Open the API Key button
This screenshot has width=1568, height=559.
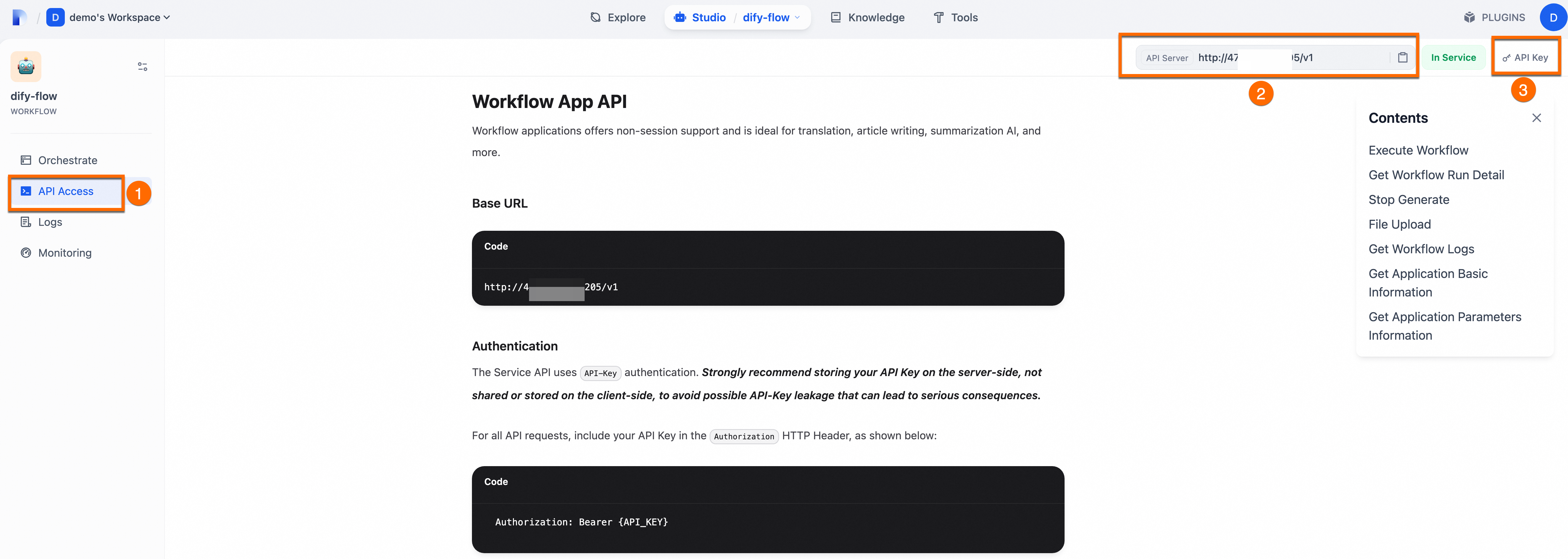[1525, 58]
